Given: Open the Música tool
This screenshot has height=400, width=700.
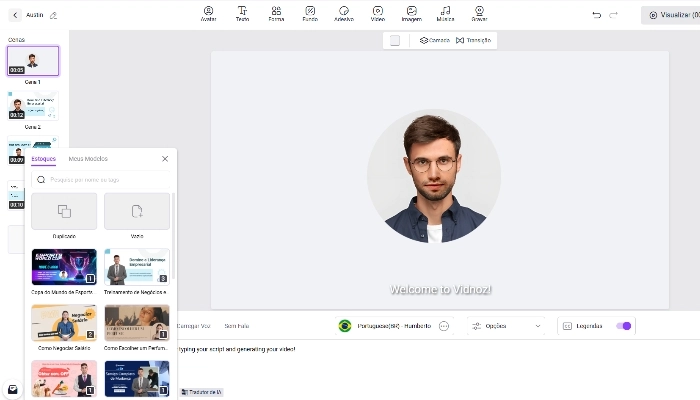Looking at the screenshot, I should point(446,14).
